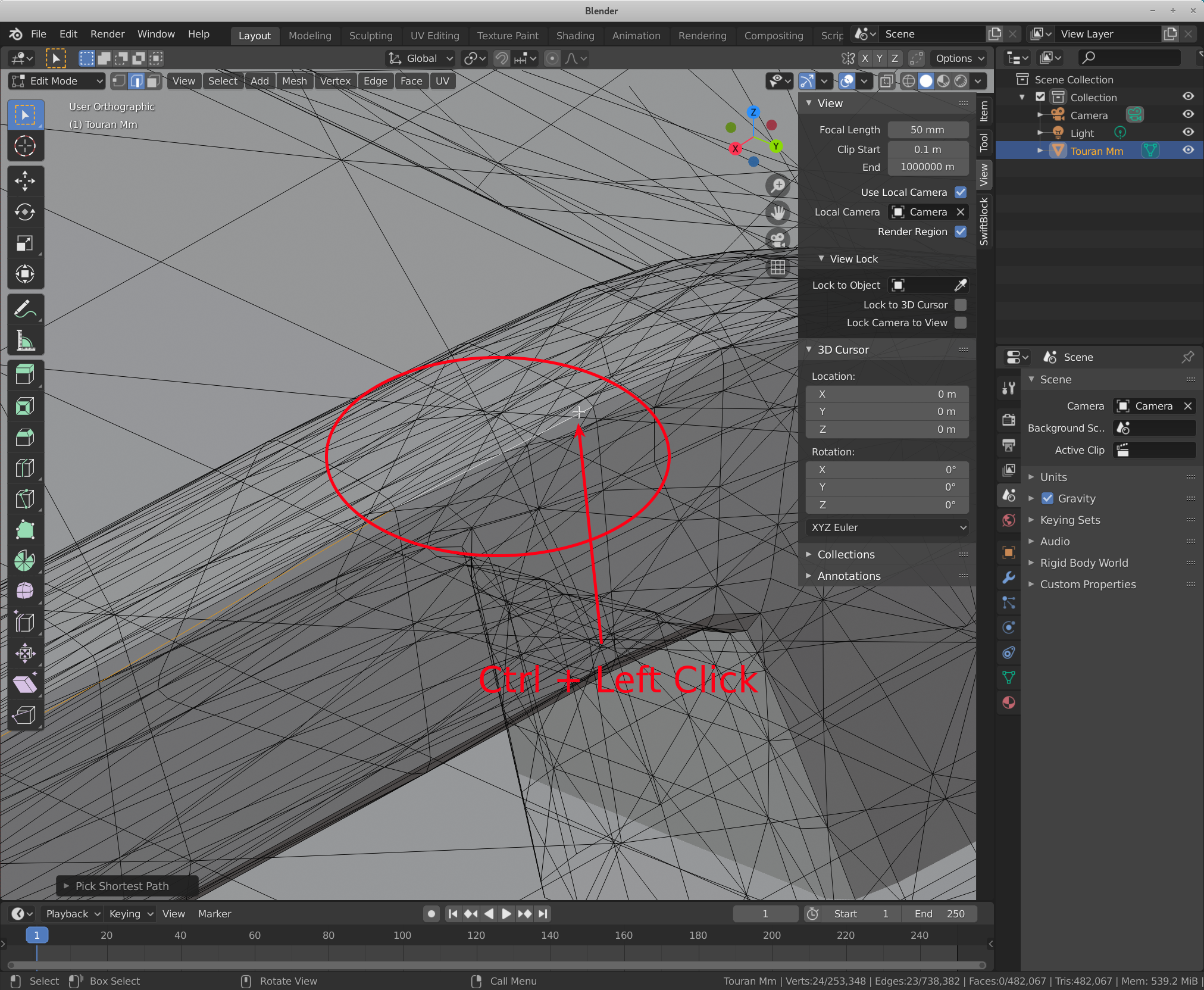This screenshot has width=1204, height=990.
Task: Select the Spin tool
Action: tap(24, 560)
